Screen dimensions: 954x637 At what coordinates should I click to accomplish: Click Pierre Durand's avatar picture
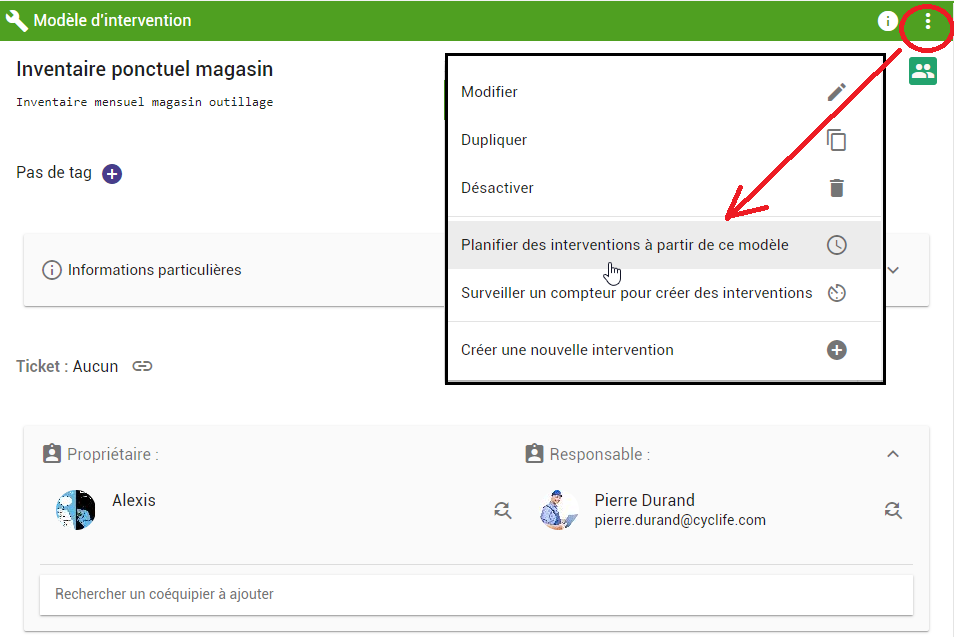pos(559,510)
